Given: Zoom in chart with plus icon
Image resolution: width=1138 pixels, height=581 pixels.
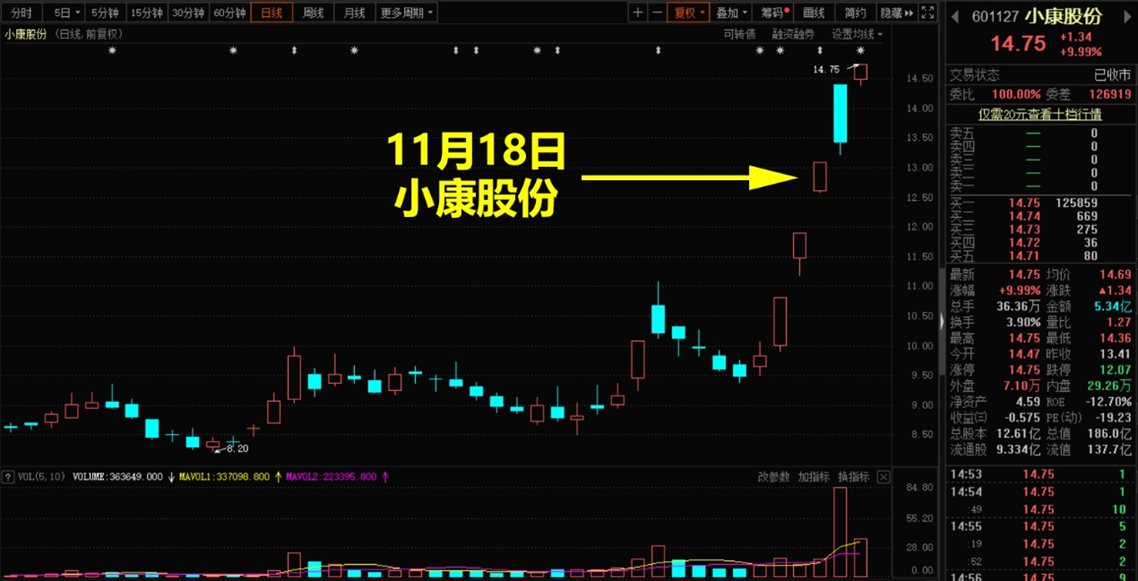Looking at the screenshot, I should pyautogui.click(x=637, y=12).
